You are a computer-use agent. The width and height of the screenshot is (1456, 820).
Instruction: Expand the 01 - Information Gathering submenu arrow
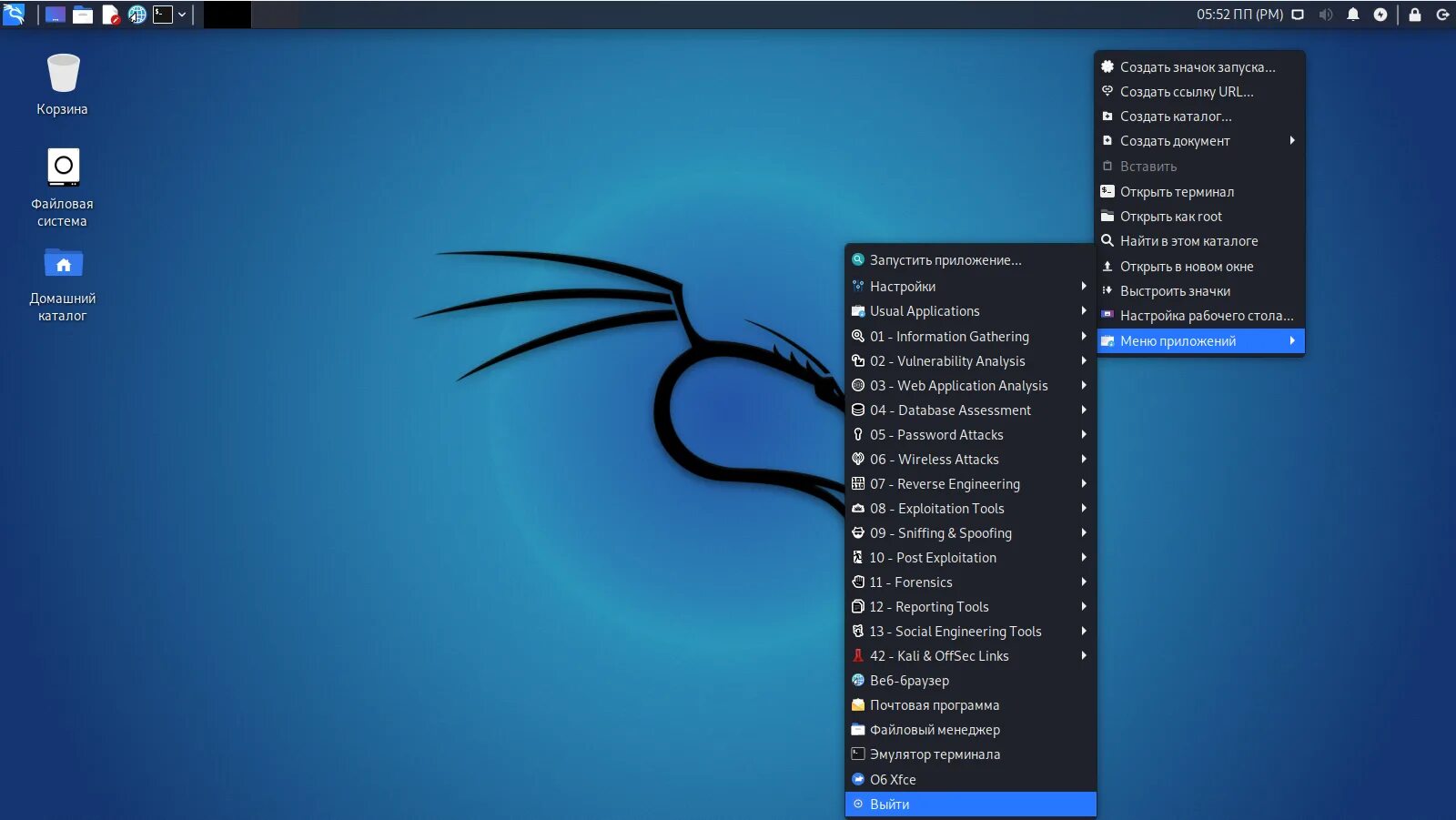point(1084,337)
